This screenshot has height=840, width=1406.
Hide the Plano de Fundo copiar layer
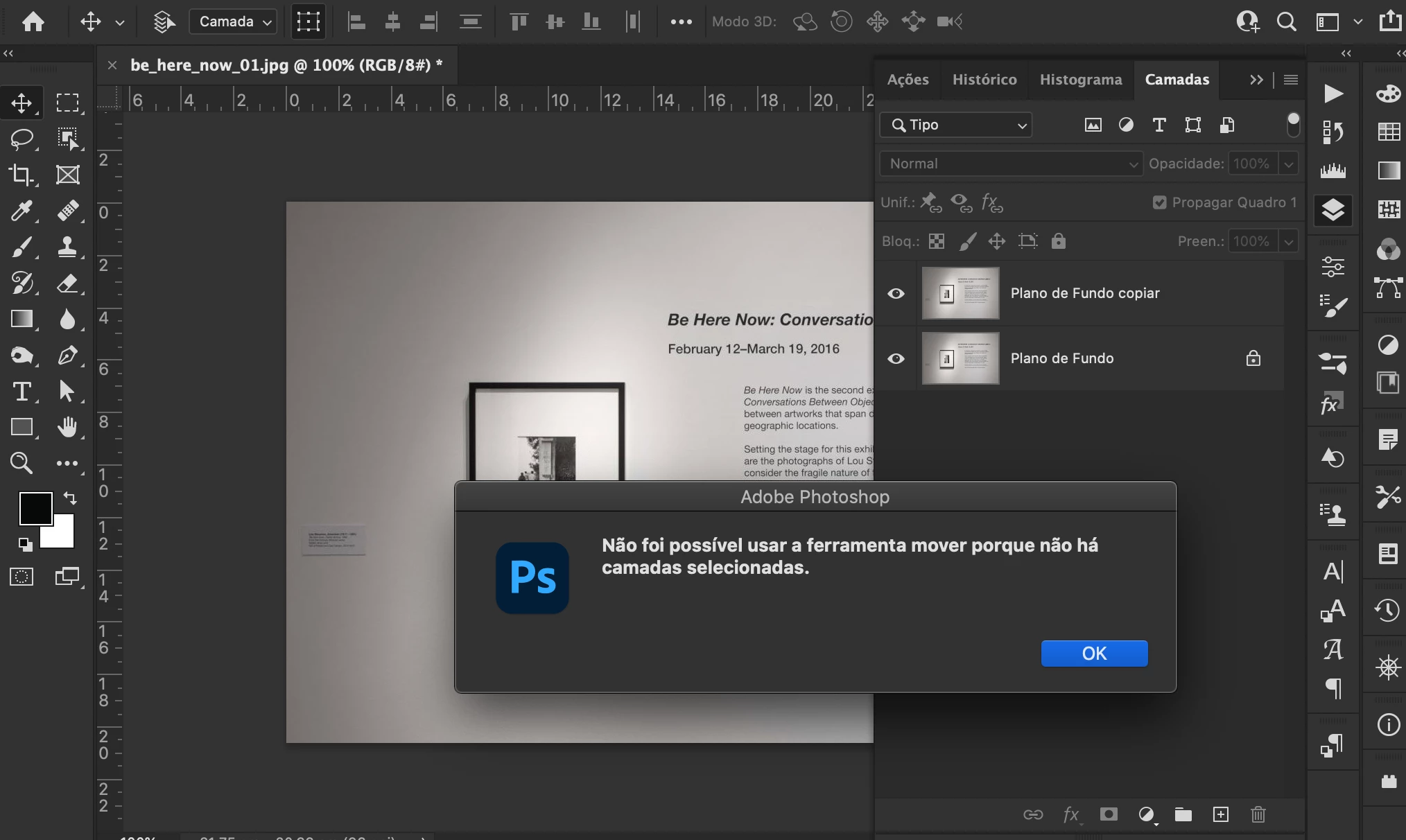coord(896,293)
